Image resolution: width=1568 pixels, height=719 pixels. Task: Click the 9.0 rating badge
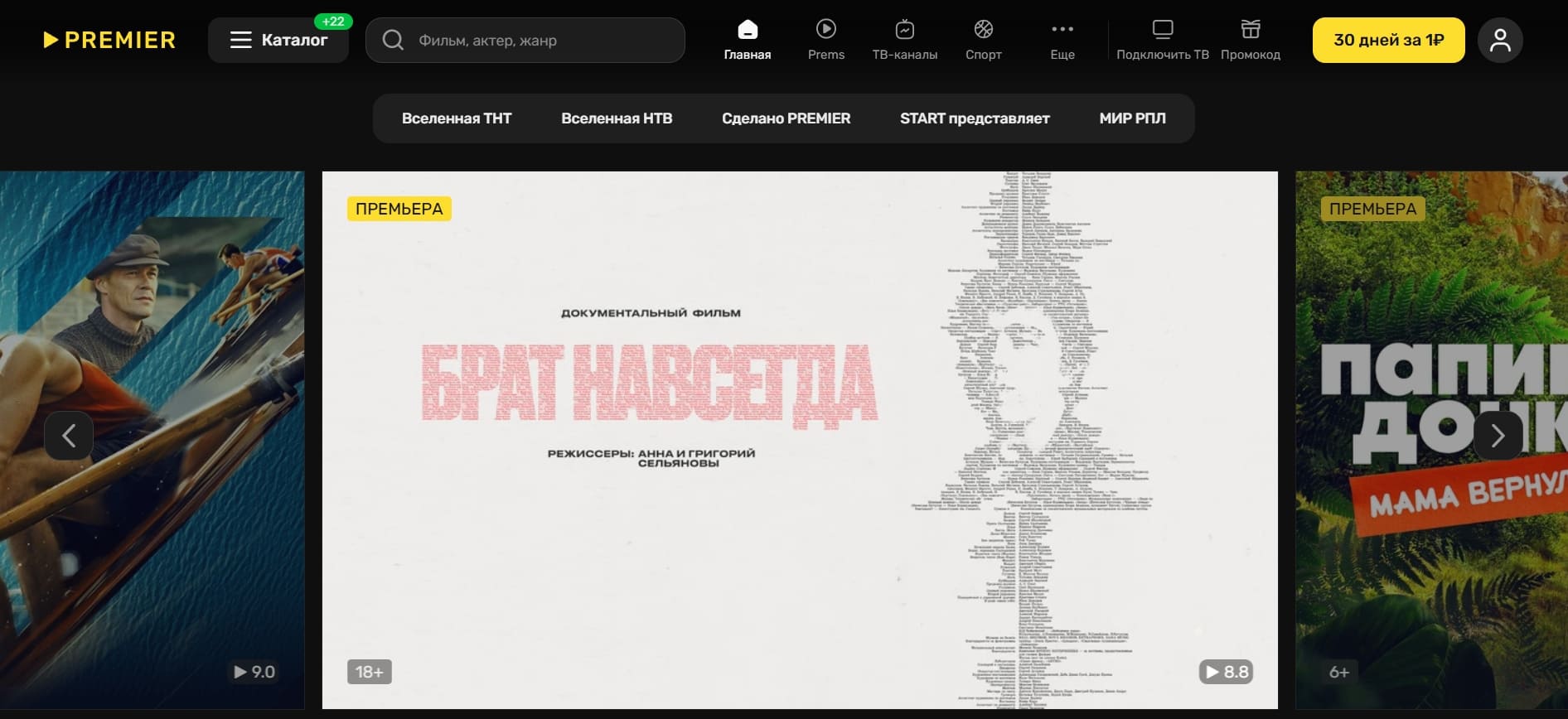point(254,672)
